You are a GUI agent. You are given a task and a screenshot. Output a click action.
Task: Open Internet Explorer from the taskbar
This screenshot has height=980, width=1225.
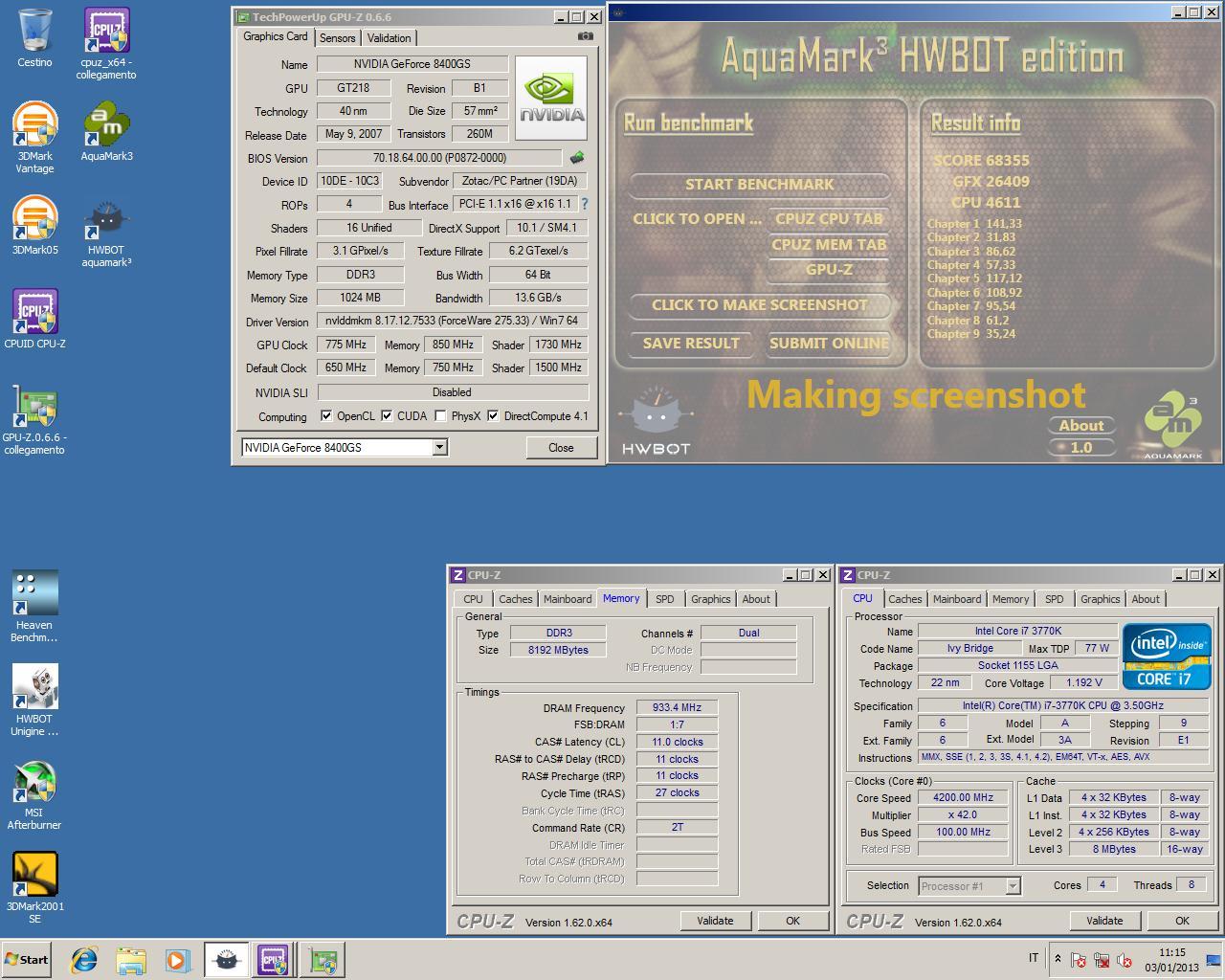click(x=85, y=960)
